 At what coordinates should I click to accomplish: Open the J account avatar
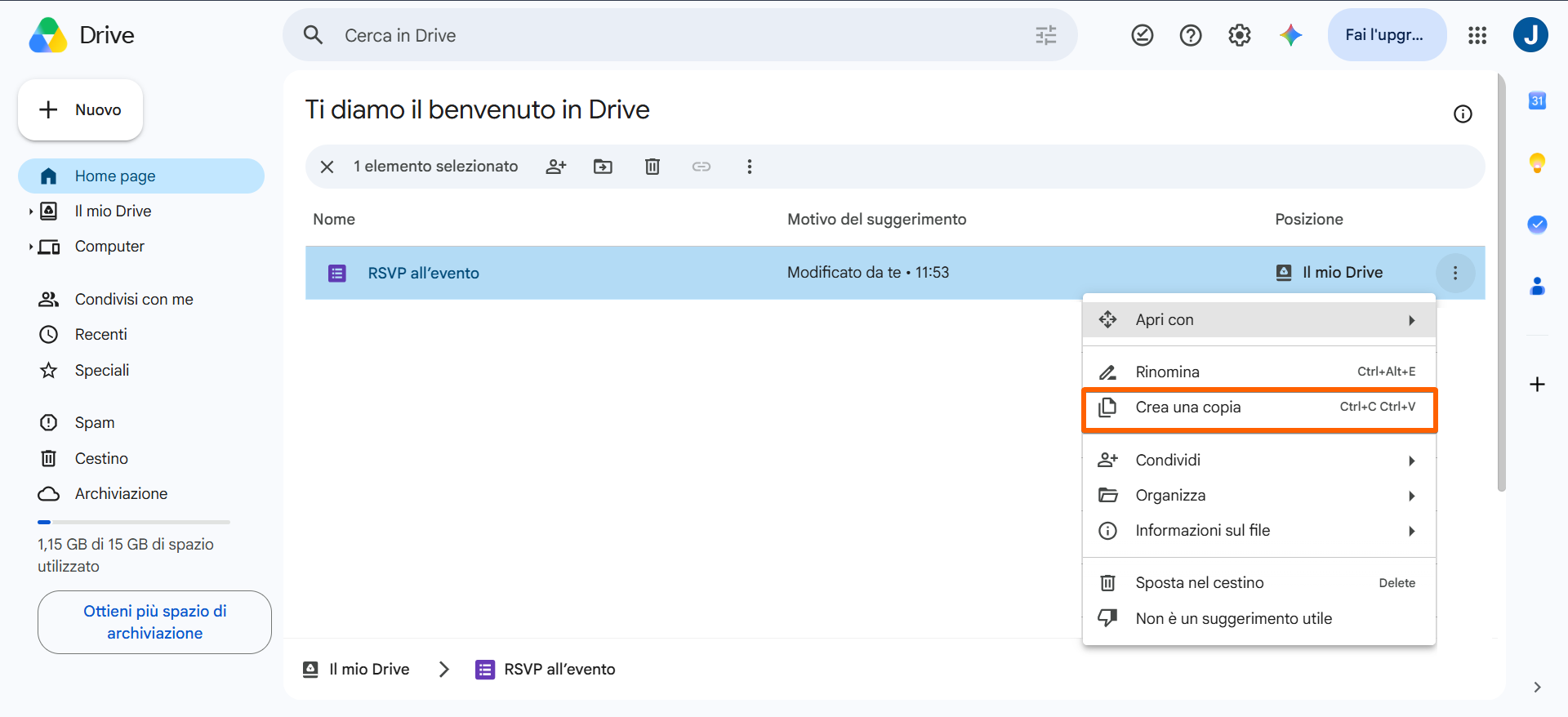coord(1530,35)
